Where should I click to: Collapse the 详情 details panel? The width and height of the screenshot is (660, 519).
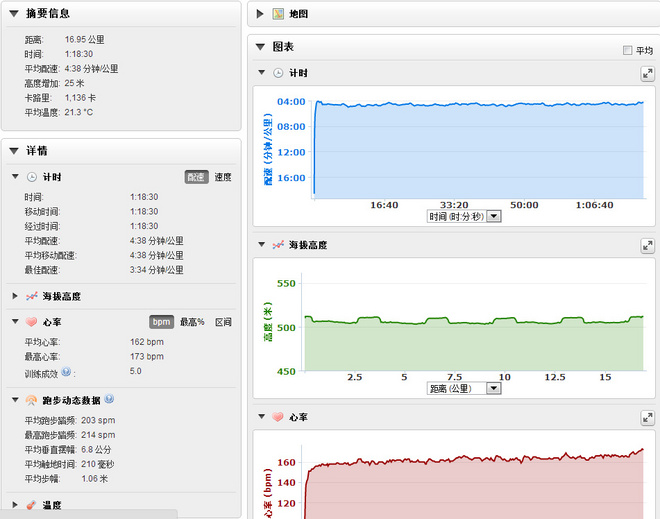coord(14,151)
